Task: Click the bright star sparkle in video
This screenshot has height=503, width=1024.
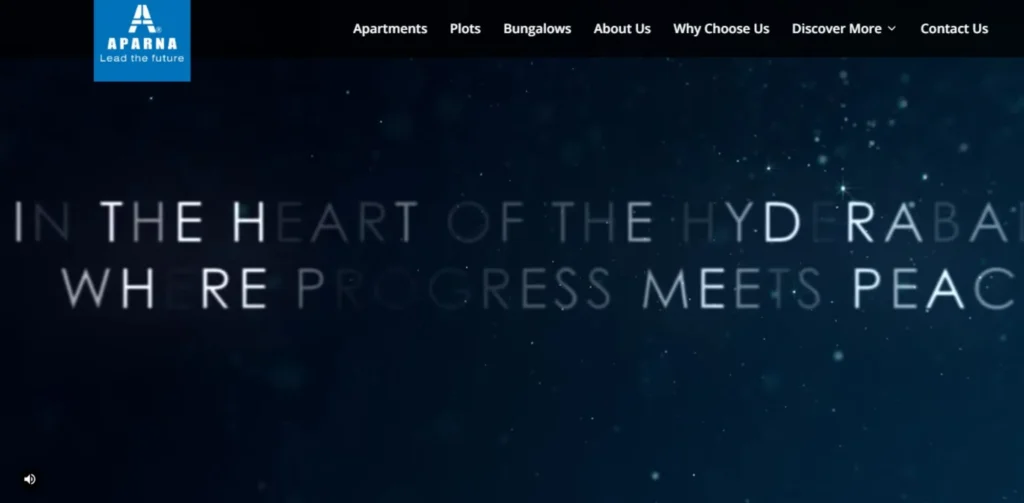Action: coord(843,189)
